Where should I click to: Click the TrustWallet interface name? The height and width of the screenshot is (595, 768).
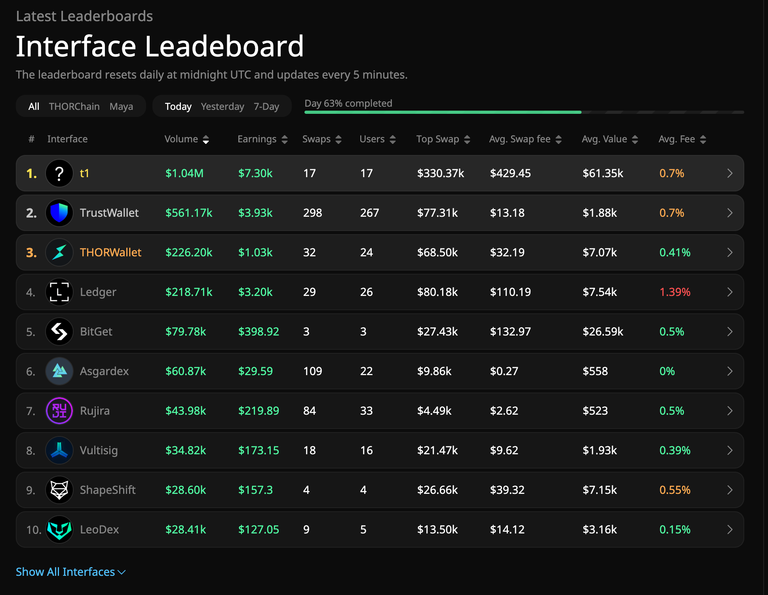pyautogui.click(x=109, y=213)
